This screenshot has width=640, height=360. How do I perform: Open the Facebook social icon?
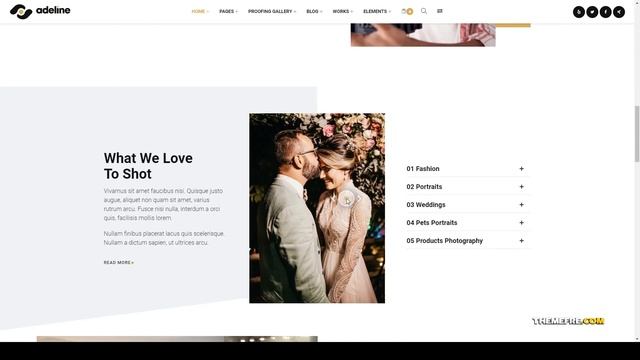tap(605, 12)
